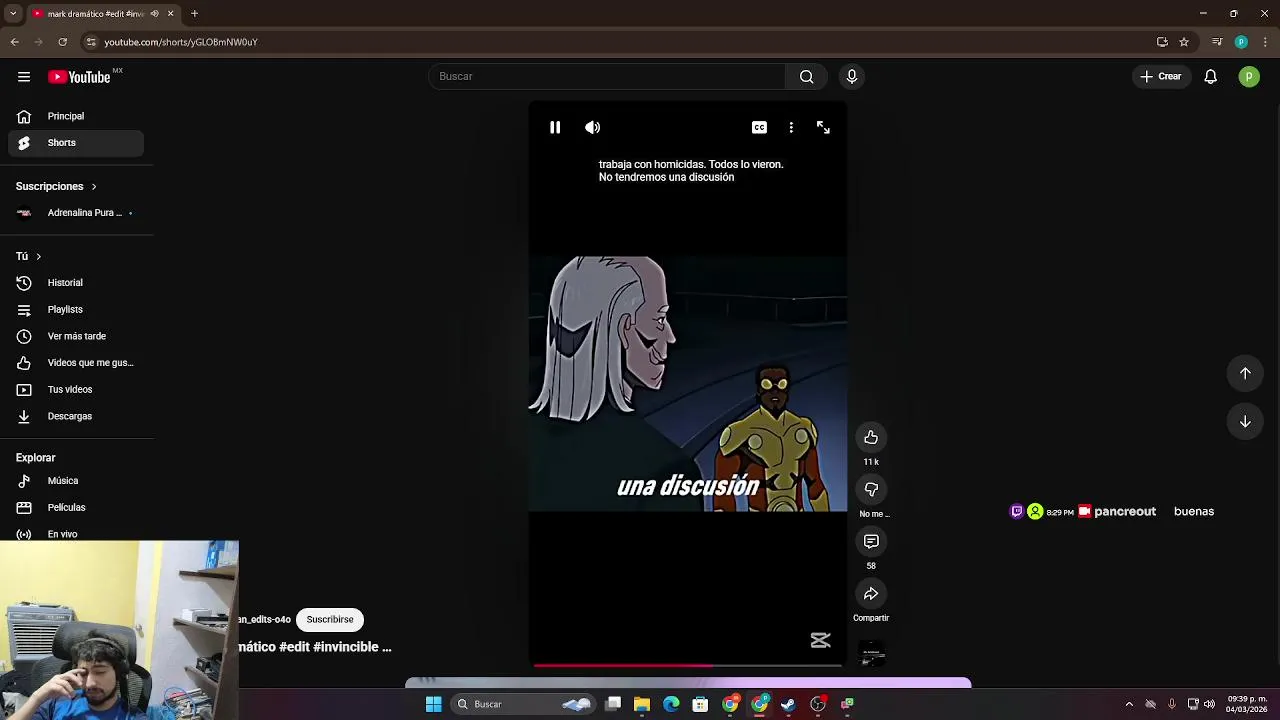Image resolution: width=1280 pixels, height=720 pixels.
Task: Go to YouTube home via the logo
Action: pos(80,77)
